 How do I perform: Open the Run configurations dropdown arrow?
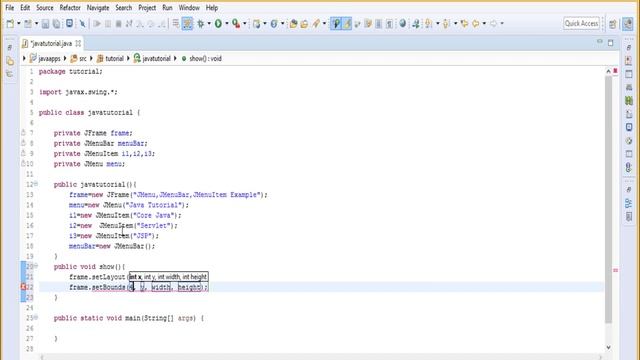click(x=227, y=24)
